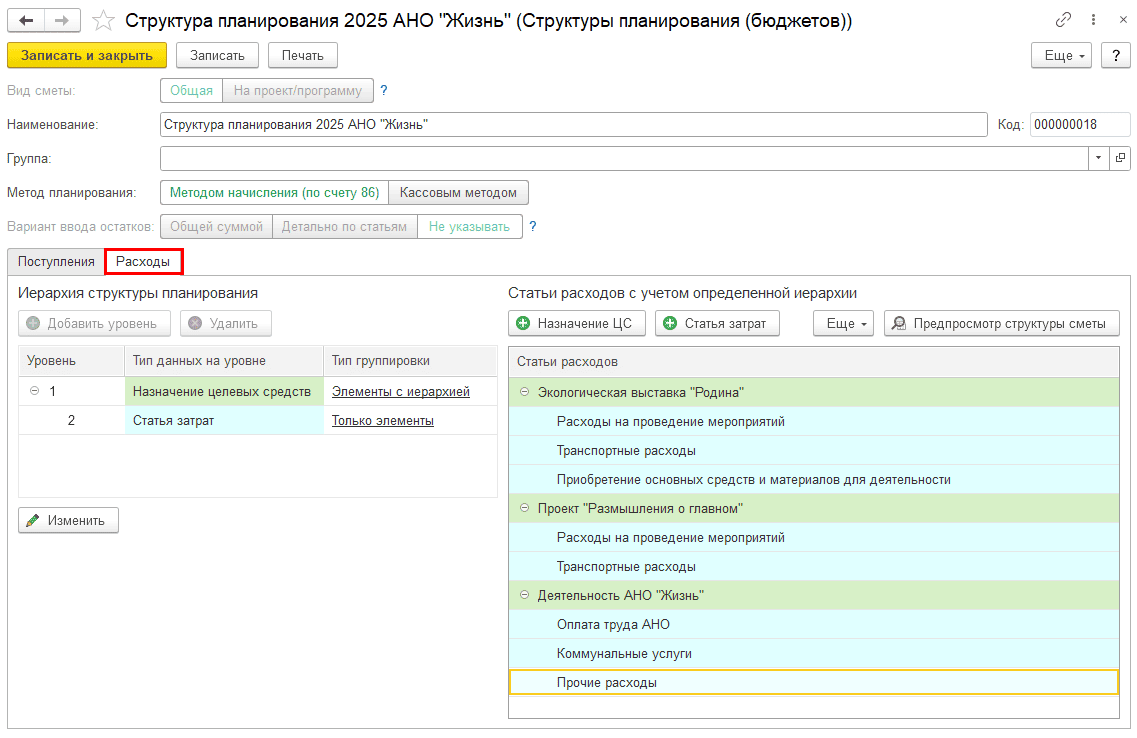Click the back navigation arrow
The width and height of the screenshot is (1137, 738).
click(26, 20)
